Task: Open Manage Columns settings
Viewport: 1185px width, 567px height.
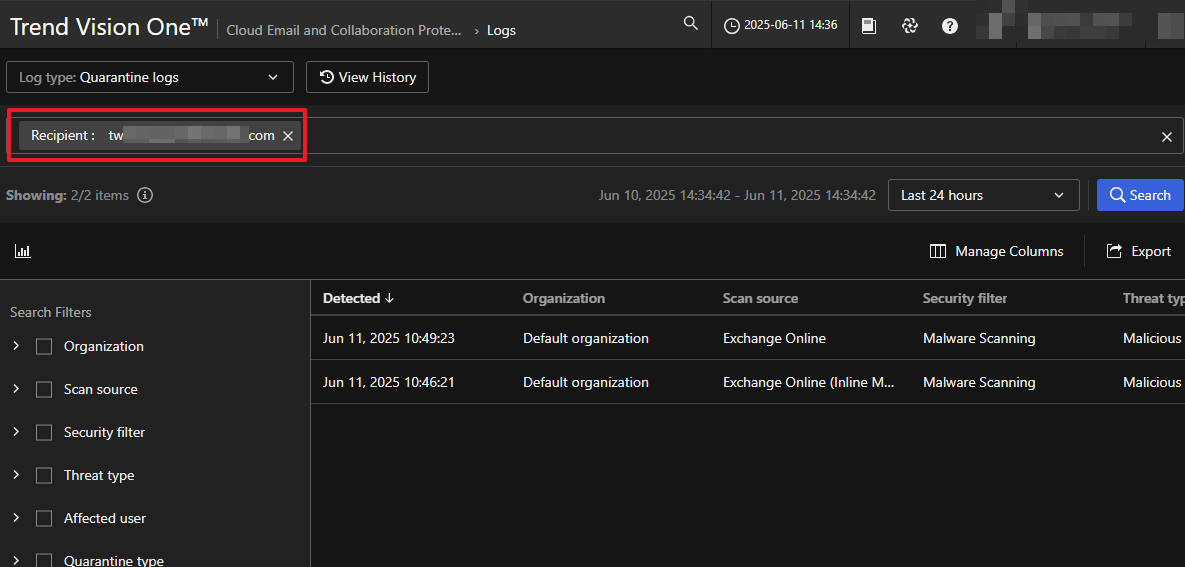Action: (997, 251)
